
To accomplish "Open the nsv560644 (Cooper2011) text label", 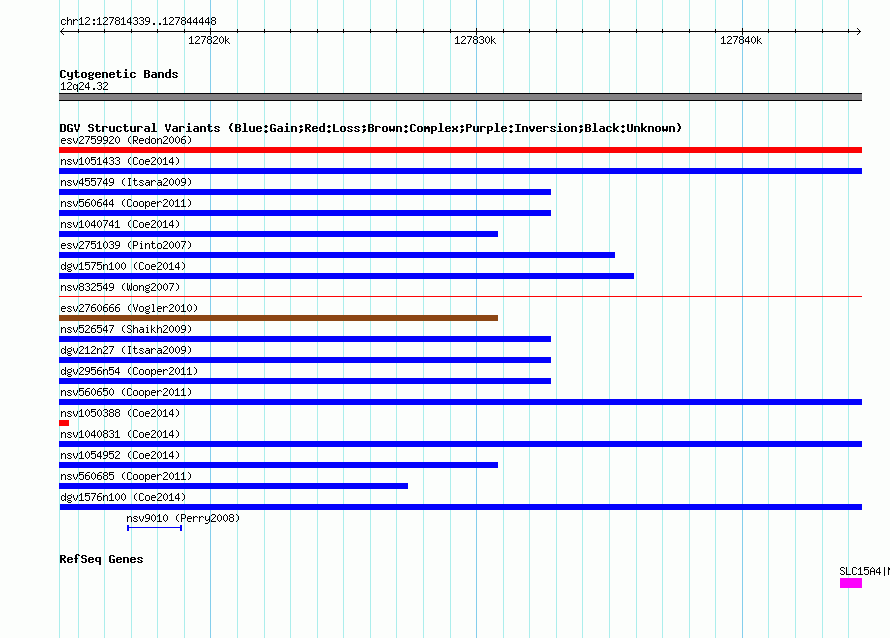I will click(126, 203).
